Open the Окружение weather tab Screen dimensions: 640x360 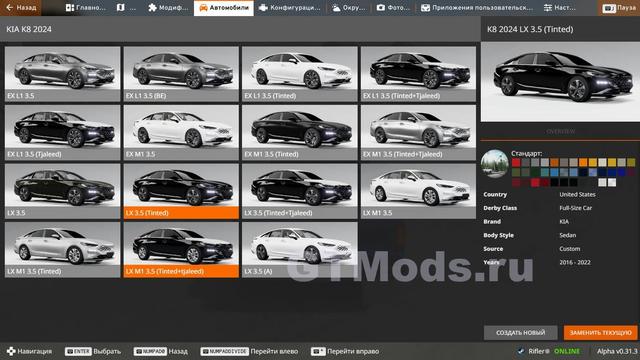pos(349,7)
